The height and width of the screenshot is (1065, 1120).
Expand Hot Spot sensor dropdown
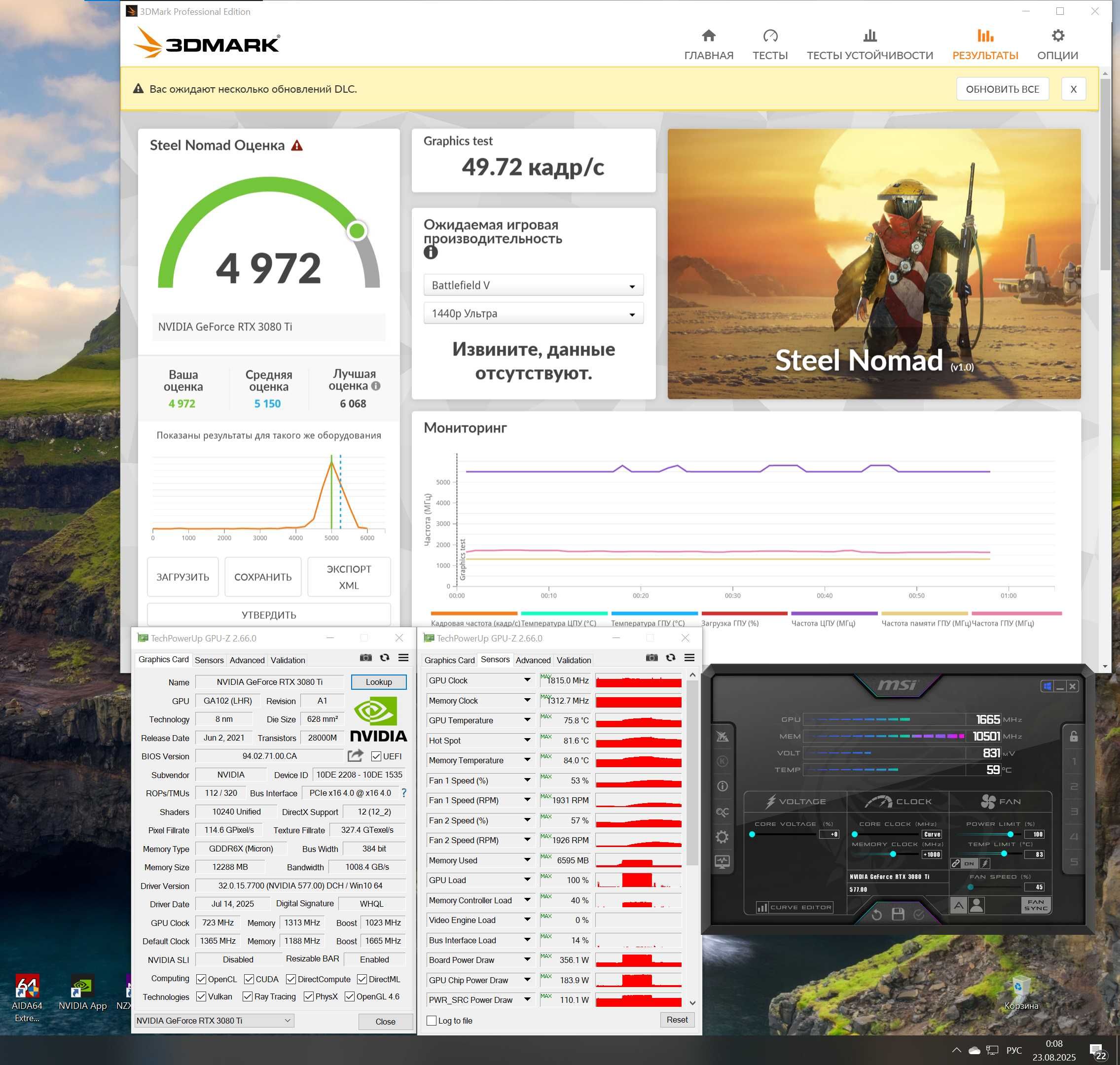[x=527, y=740]
